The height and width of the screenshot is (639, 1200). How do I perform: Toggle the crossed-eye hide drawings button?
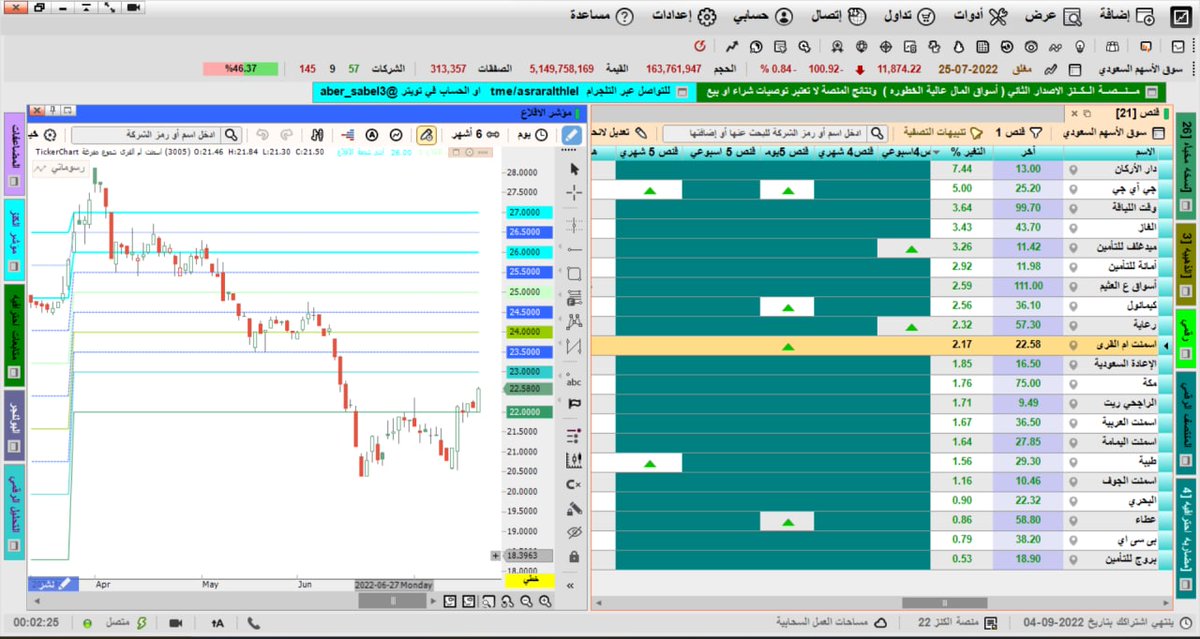coord(574,532)
